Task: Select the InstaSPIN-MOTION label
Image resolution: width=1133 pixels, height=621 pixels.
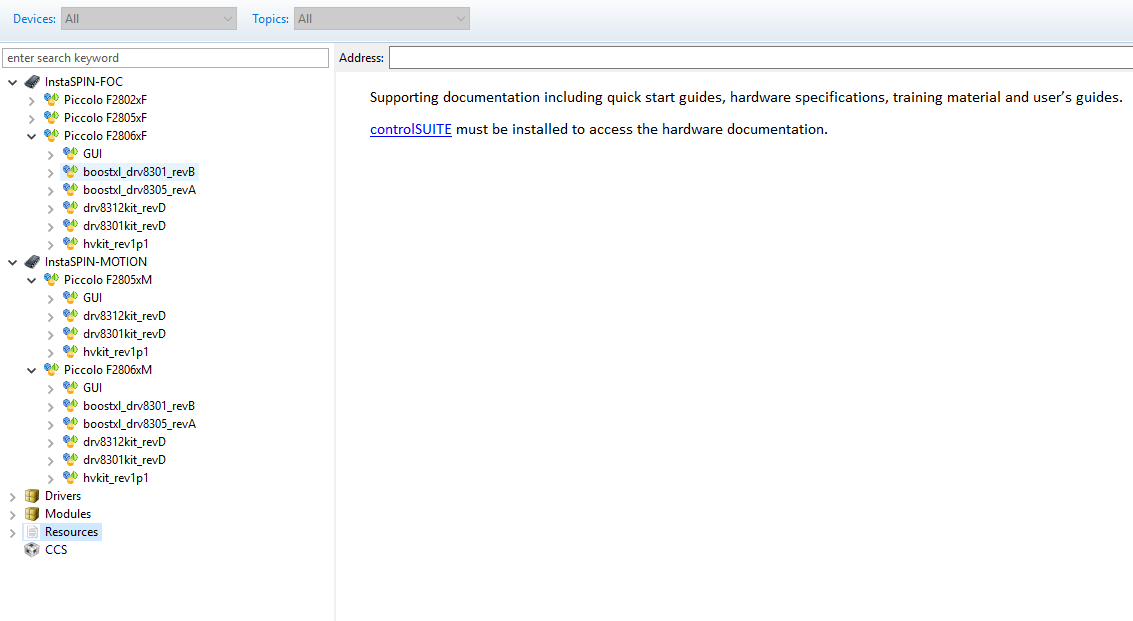Action: (95, 262)
